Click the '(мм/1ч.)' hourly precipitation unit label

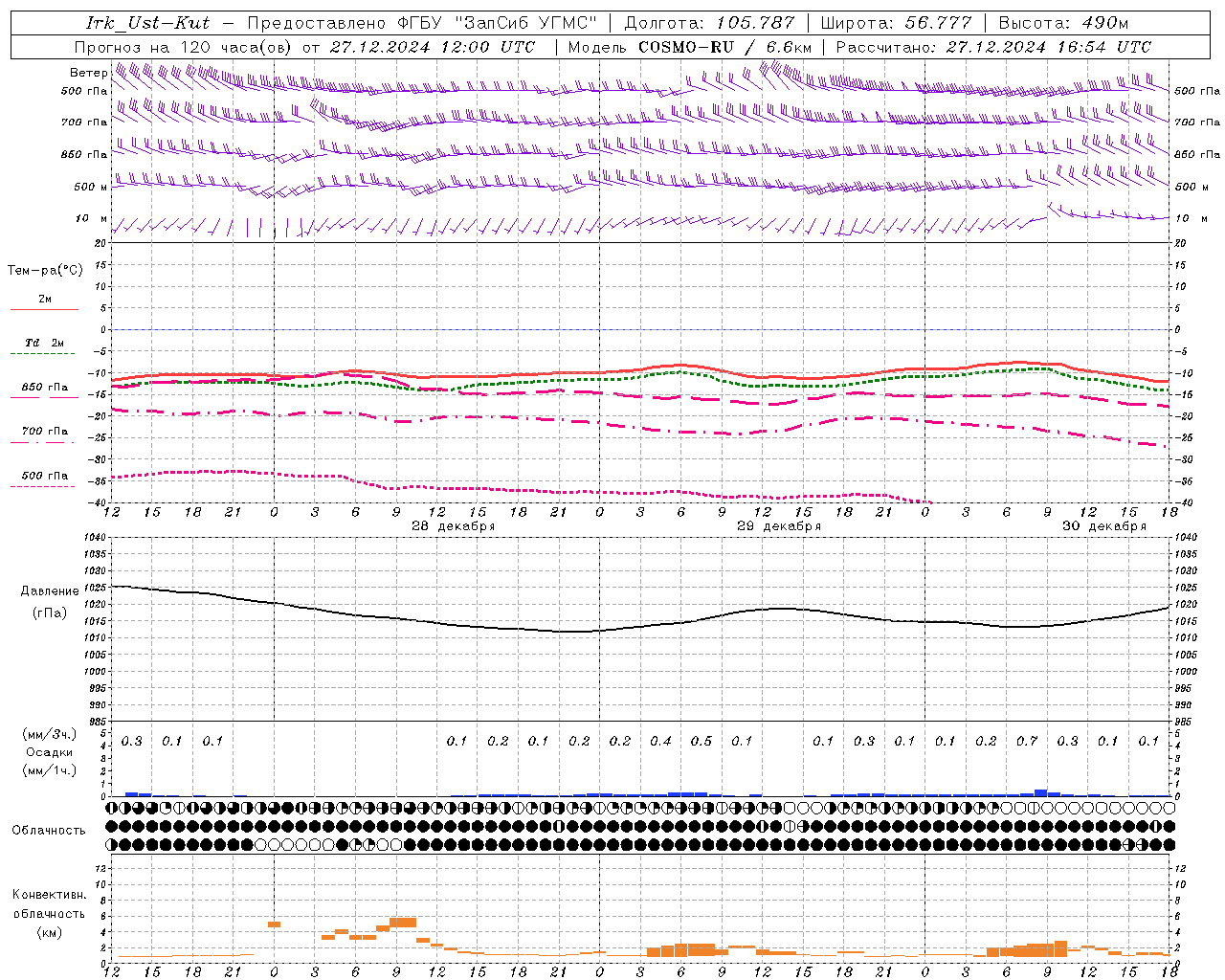coord(50,769)
